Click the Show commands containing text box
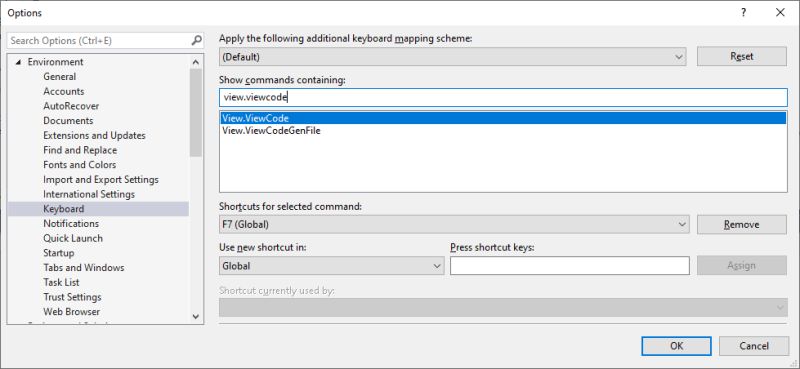 click(503, 97)
